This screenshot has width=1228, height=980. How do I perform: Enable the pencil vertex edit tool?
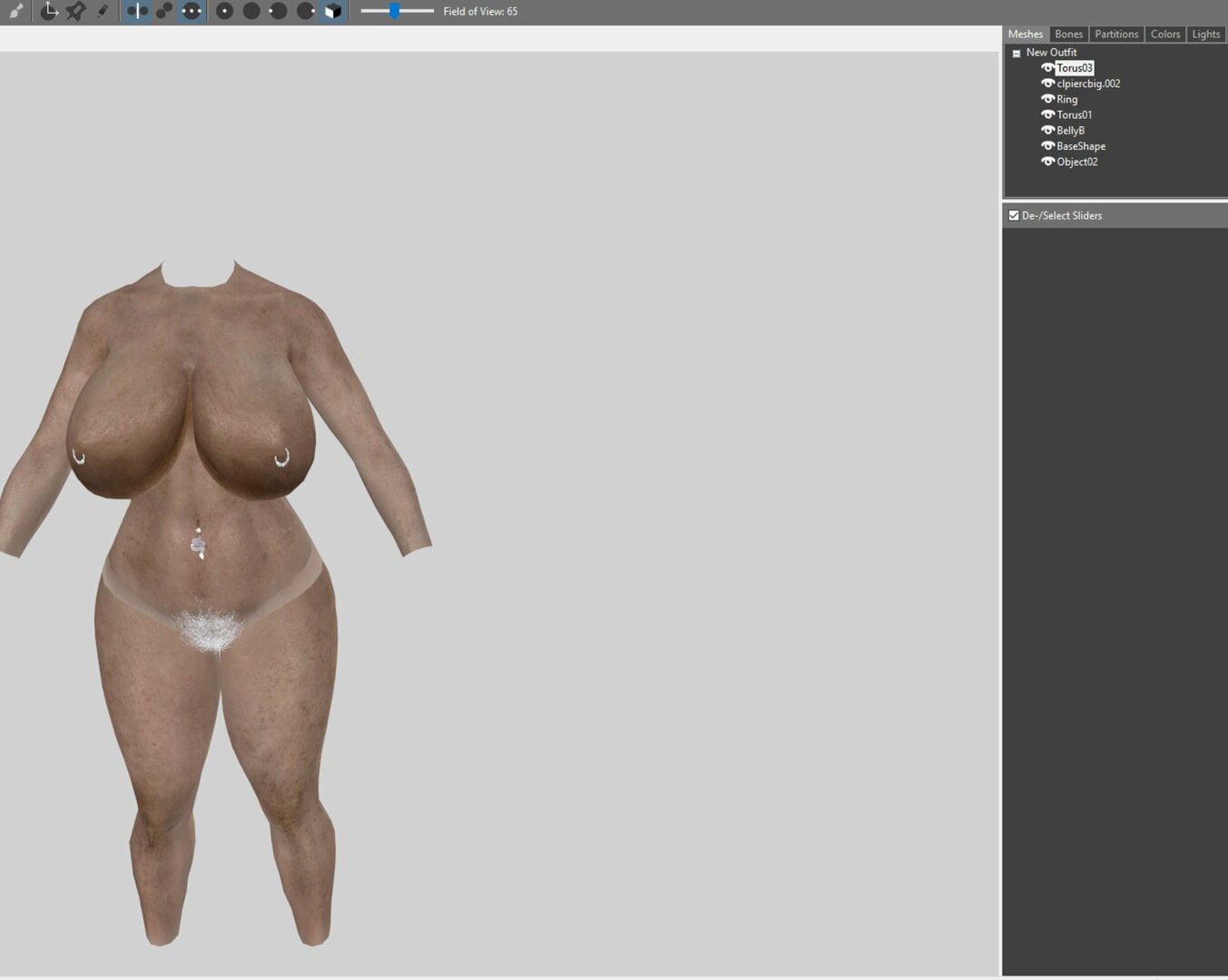click(103, 11)
